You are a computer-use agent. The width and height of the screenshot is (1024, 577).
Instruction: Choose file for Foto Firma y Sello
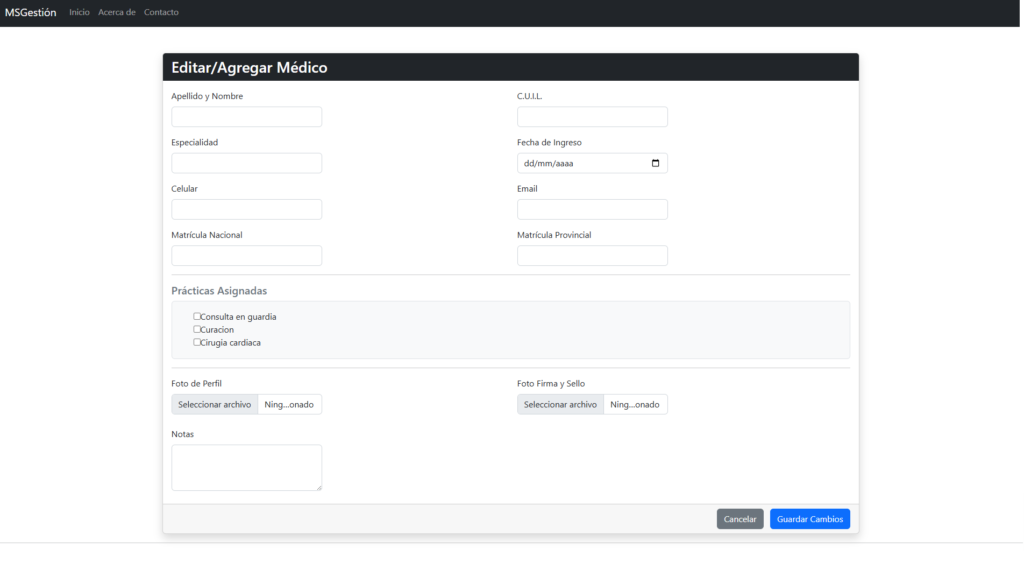pos(560,404)
